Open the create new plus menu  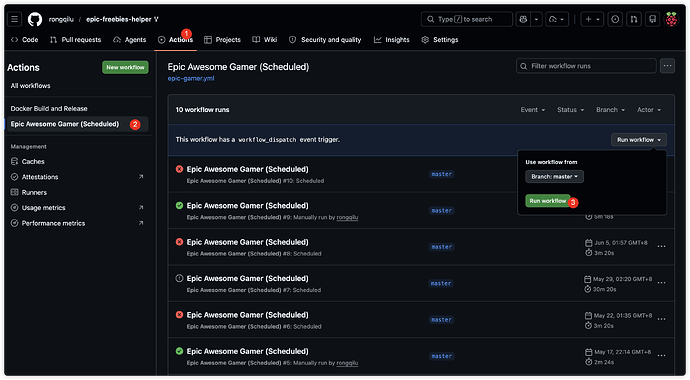pyautogui.click(x=592, y=19)
